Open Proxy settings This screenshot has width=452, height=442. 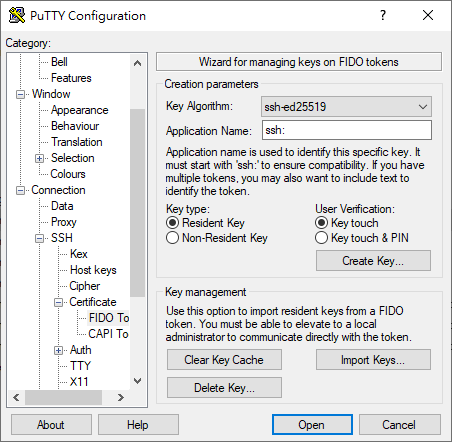[x=64, y=222]
